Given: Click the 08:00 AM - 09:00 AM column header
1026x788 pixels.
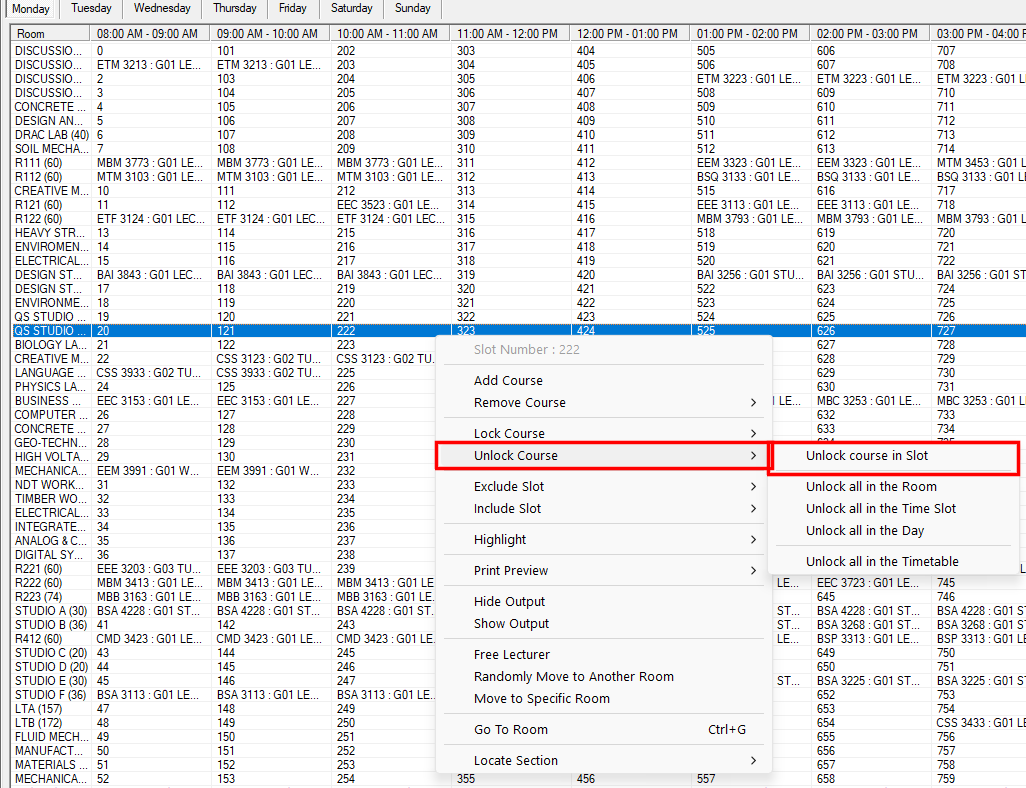Looking at the screenshot, I should coord(150,33).
